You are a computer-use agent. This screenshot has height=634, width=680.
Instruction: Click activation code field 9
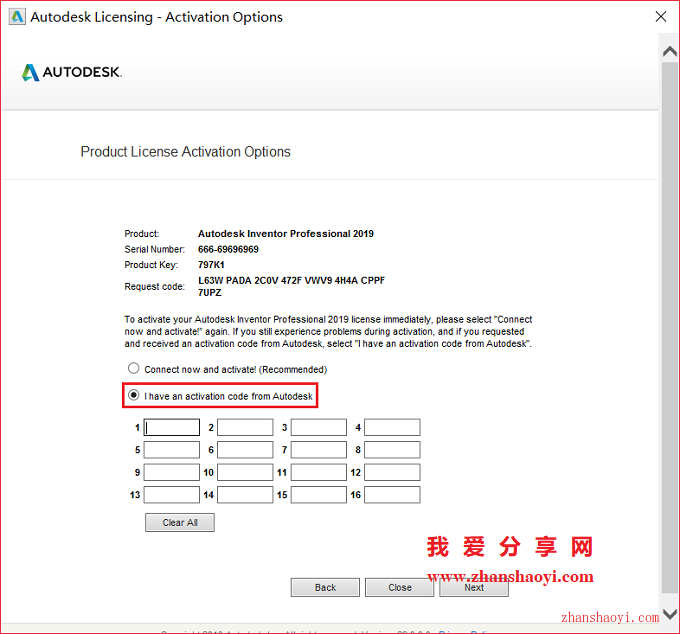172,472
